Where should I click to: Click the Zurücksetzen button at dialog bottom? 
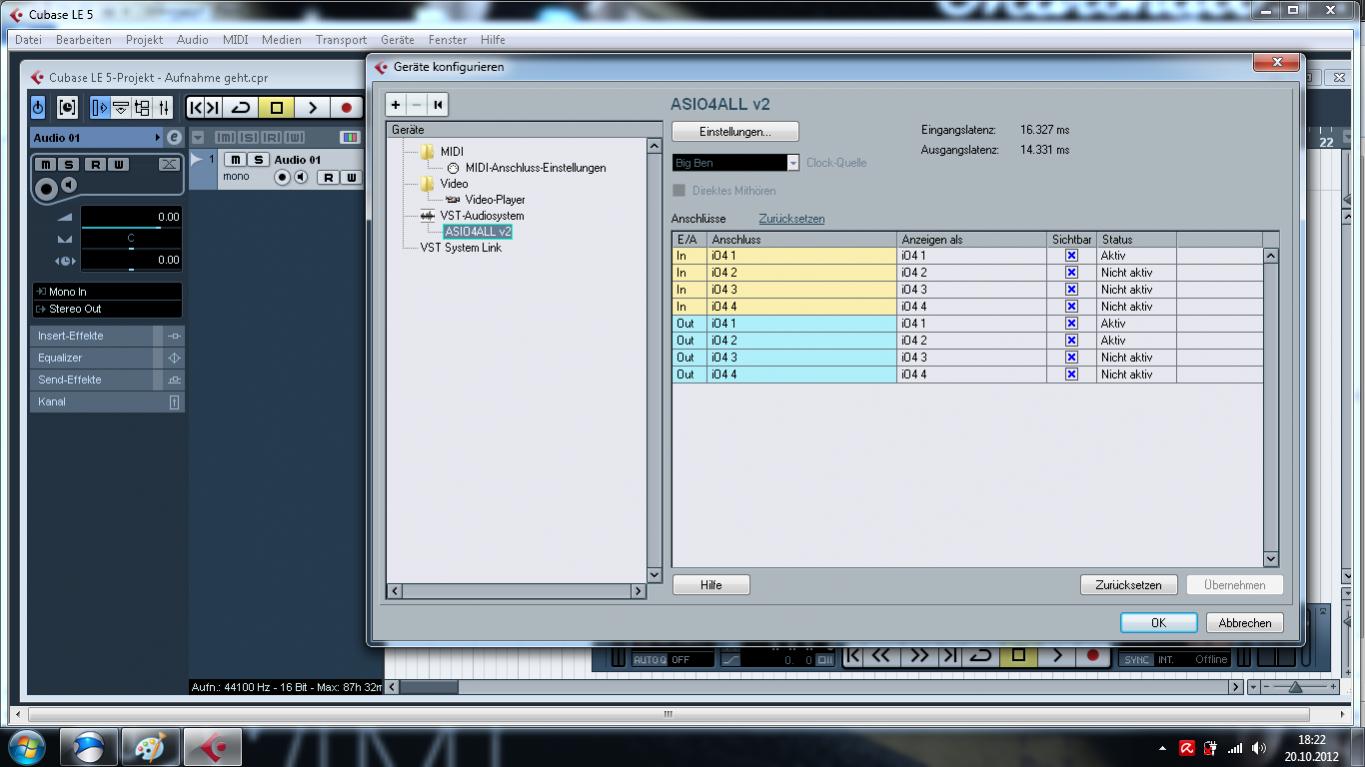coord(1128,585)
